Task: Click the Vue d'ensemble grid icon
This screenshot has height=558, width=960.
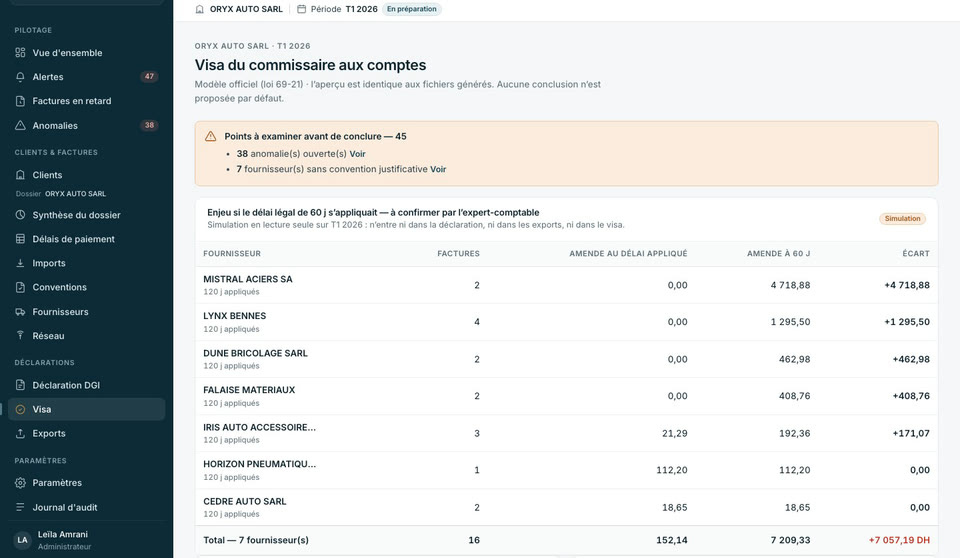Action: click(x=20, y=53)
